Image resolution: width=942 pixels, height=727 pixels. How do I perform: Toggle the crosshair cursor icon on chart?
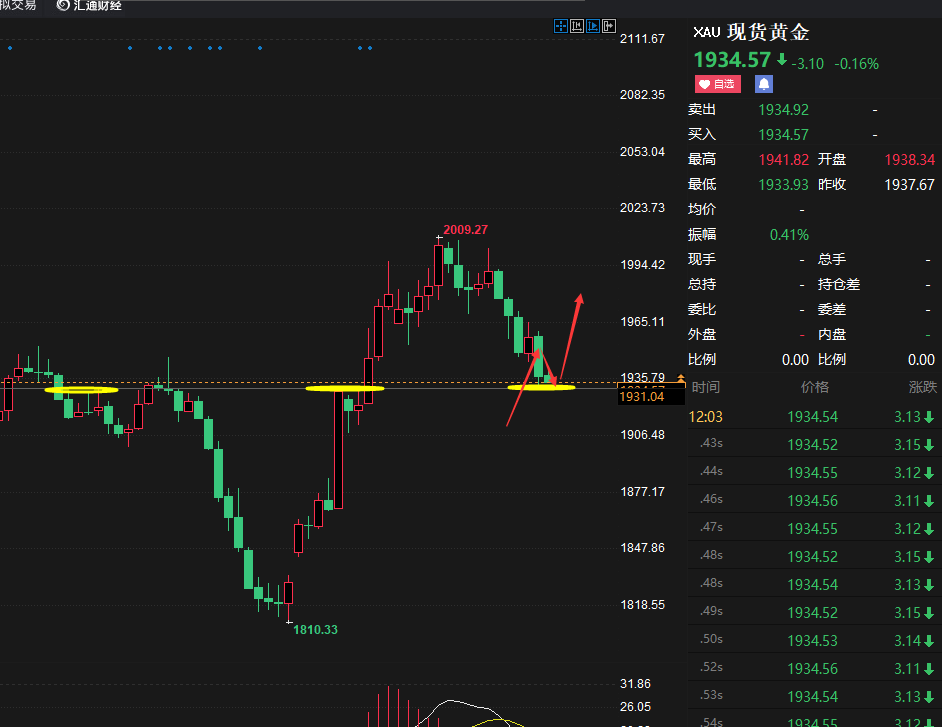tap(561, 26)
